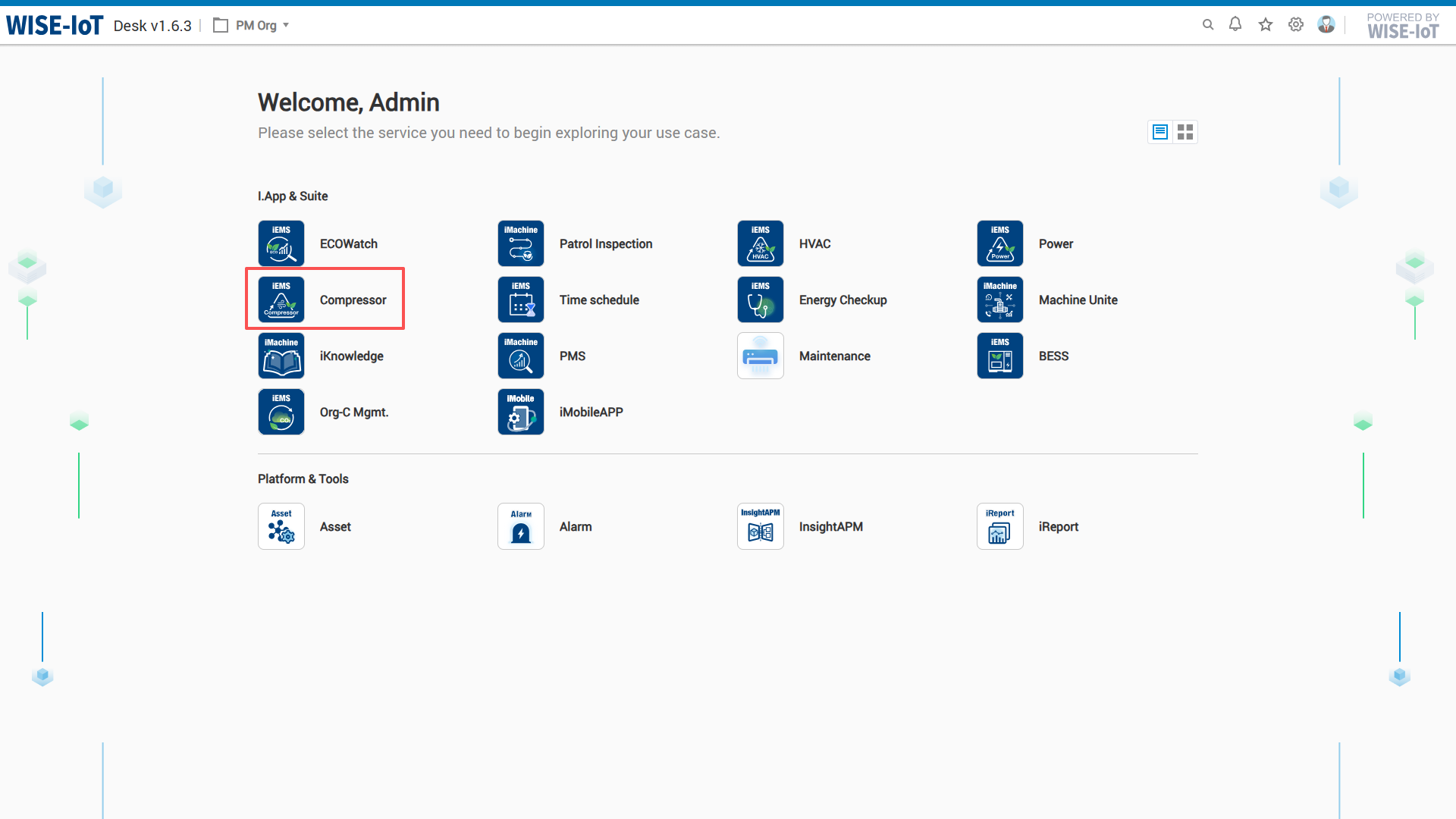Click the Compressor app icon
This screenshot has height=819, width=1456.
coord(281,300)
